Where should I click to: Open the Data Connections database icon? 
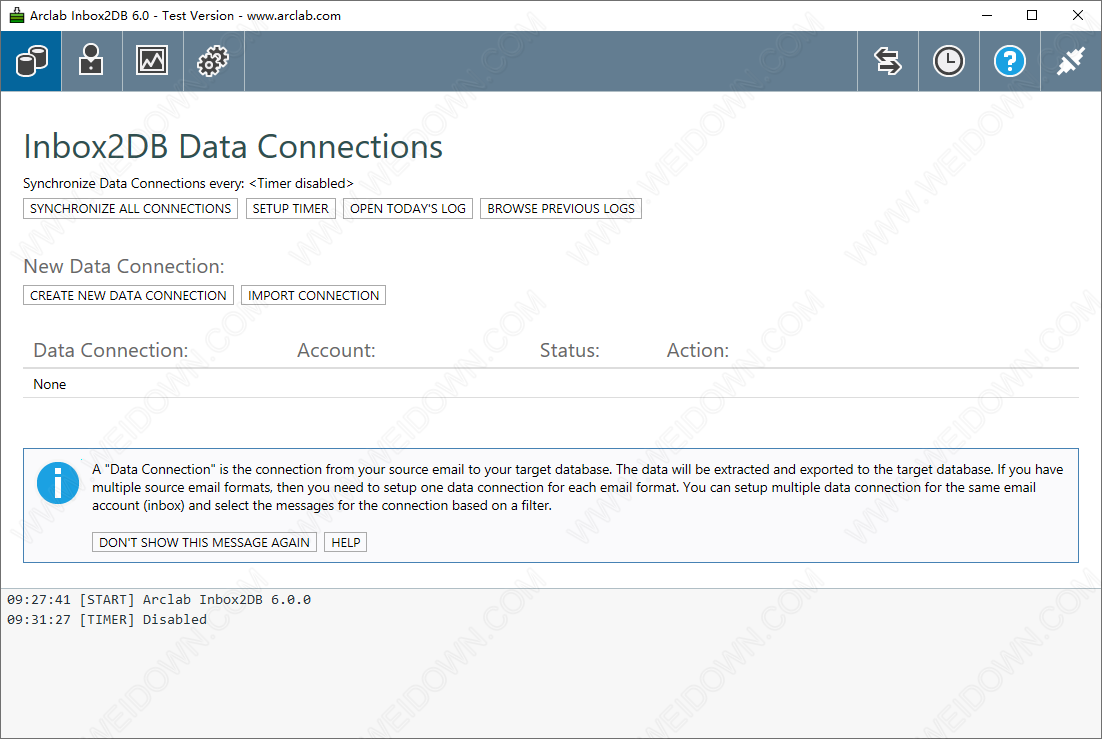point(31,61)
